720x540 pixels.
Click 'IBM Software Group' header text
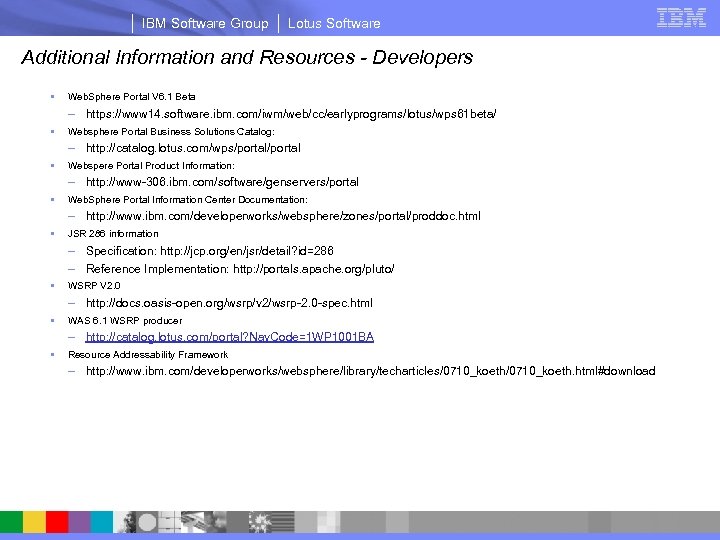coord(205,23)
